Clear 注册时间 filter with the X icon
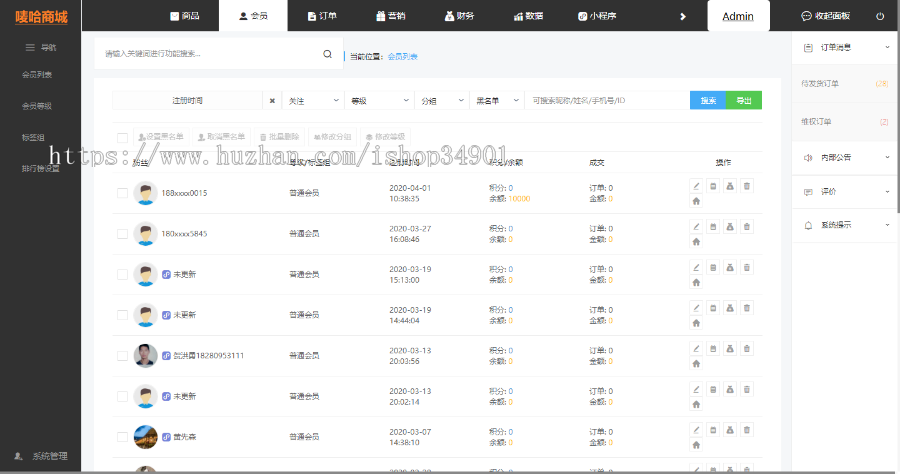Image resolution: width=900 pixels, height=474 pixels. pyautogui.click(x=272, y=101)
